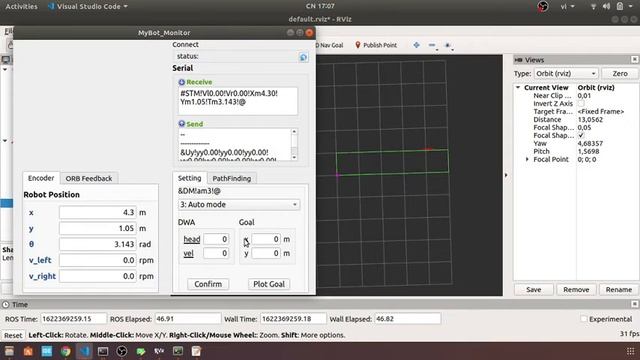The image size is (640, 360).
Task: Click the Views panel dock icon
Action: pos(518,60)
